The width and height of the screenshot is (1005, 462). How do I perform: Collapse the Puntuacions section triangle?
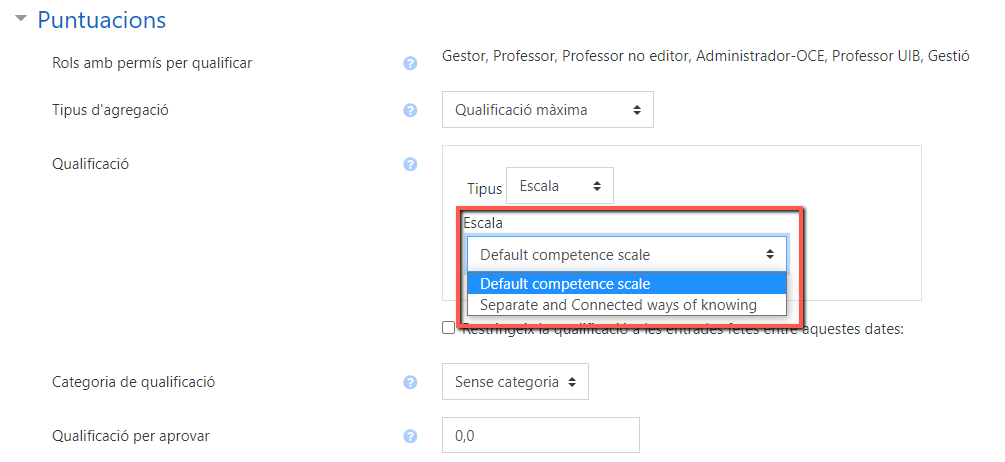(21, 19)
